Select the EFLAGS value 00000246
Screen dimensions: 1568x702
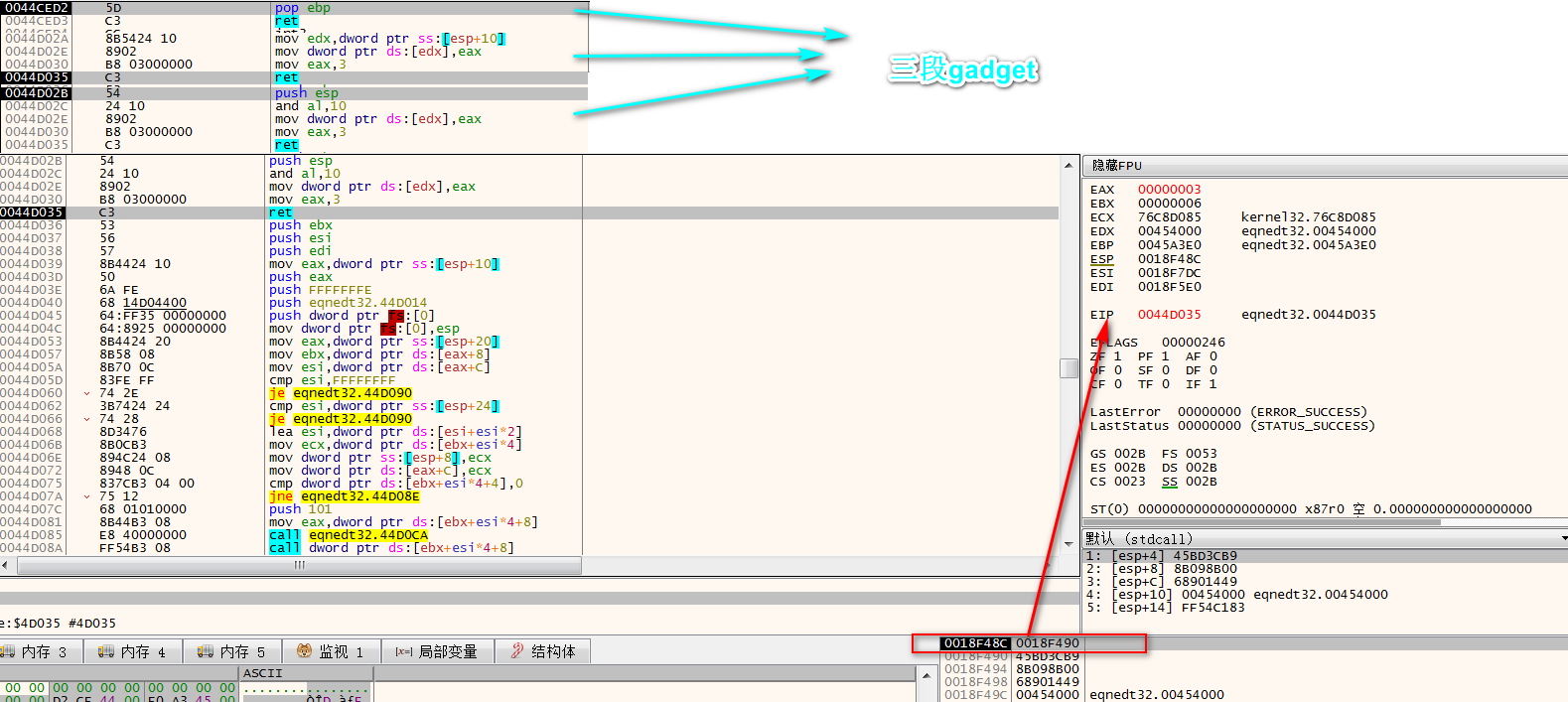(1193, 343)
